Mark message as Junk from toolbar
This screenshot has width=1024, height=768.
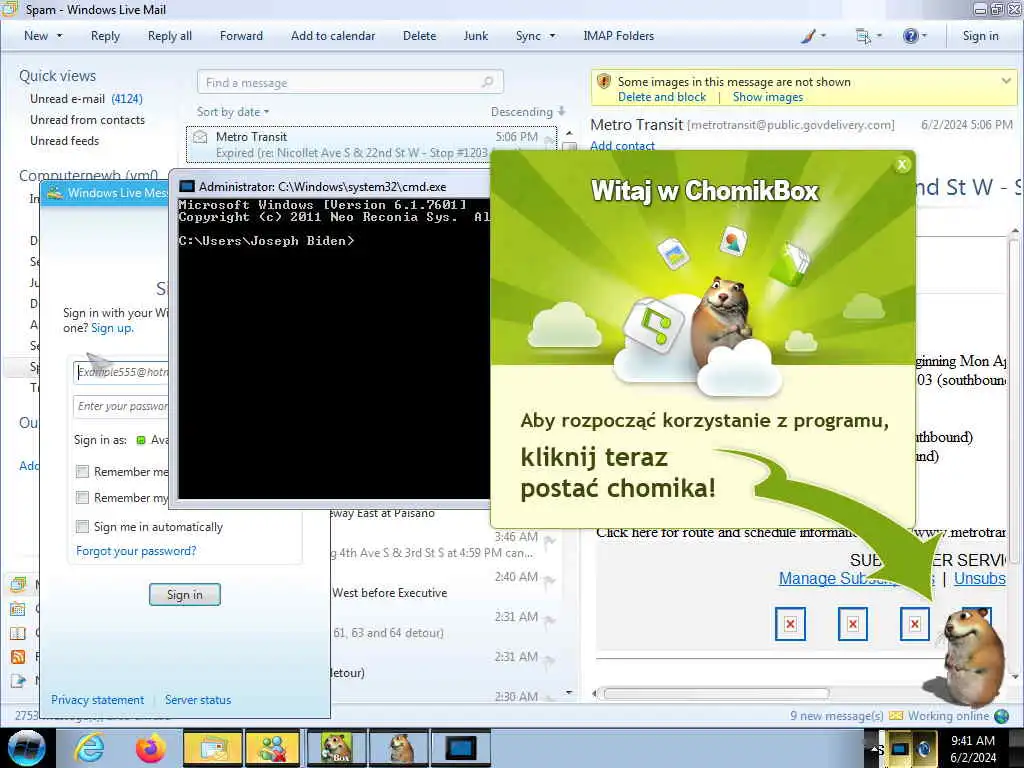coord(475,36)
